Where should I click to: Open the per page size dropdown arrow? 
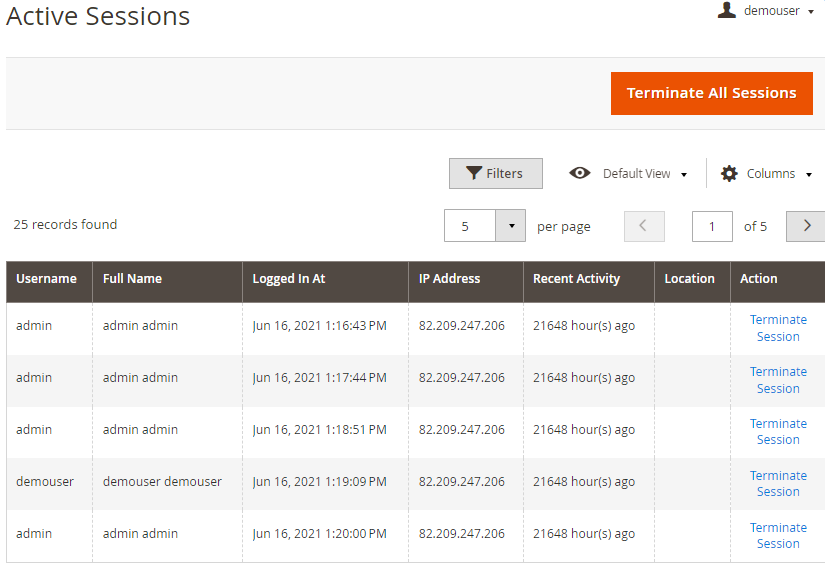[x=511, y=226]
